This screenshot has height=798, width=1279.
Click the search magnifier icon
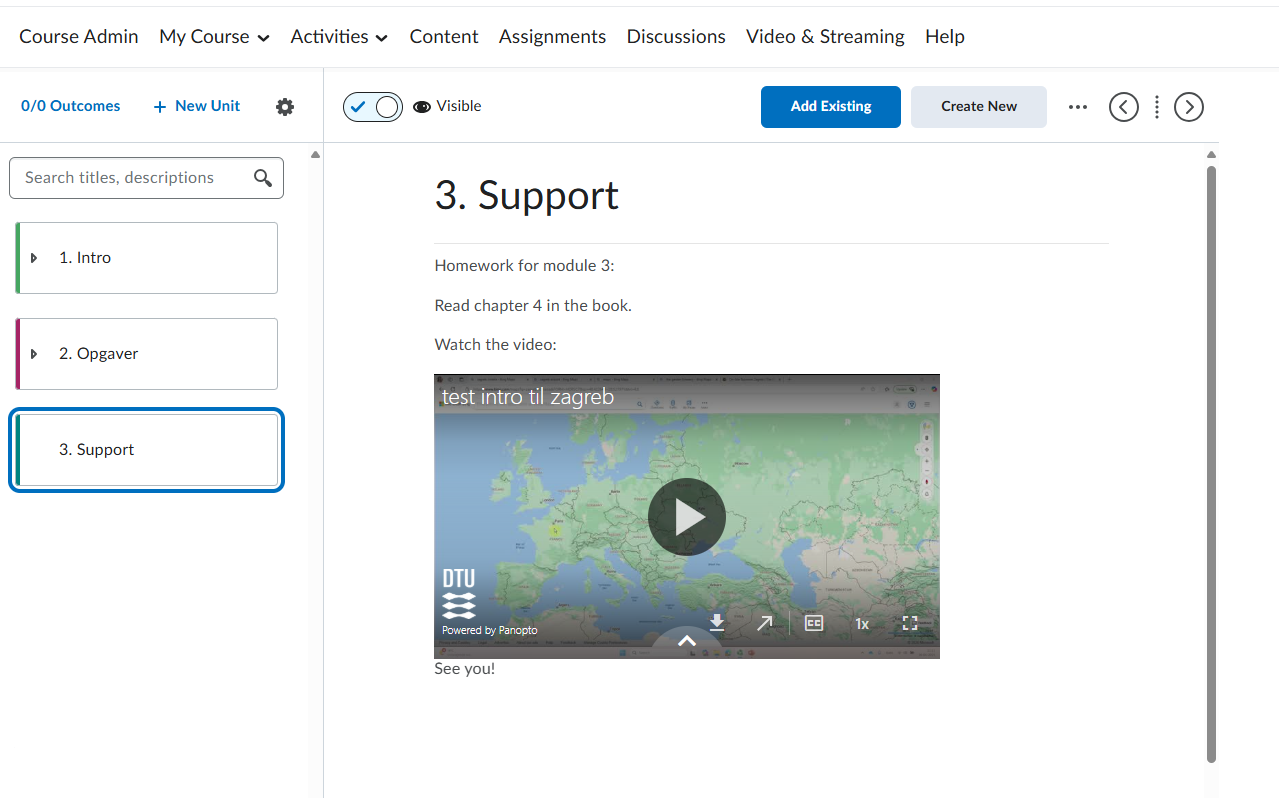click(263, 178)
